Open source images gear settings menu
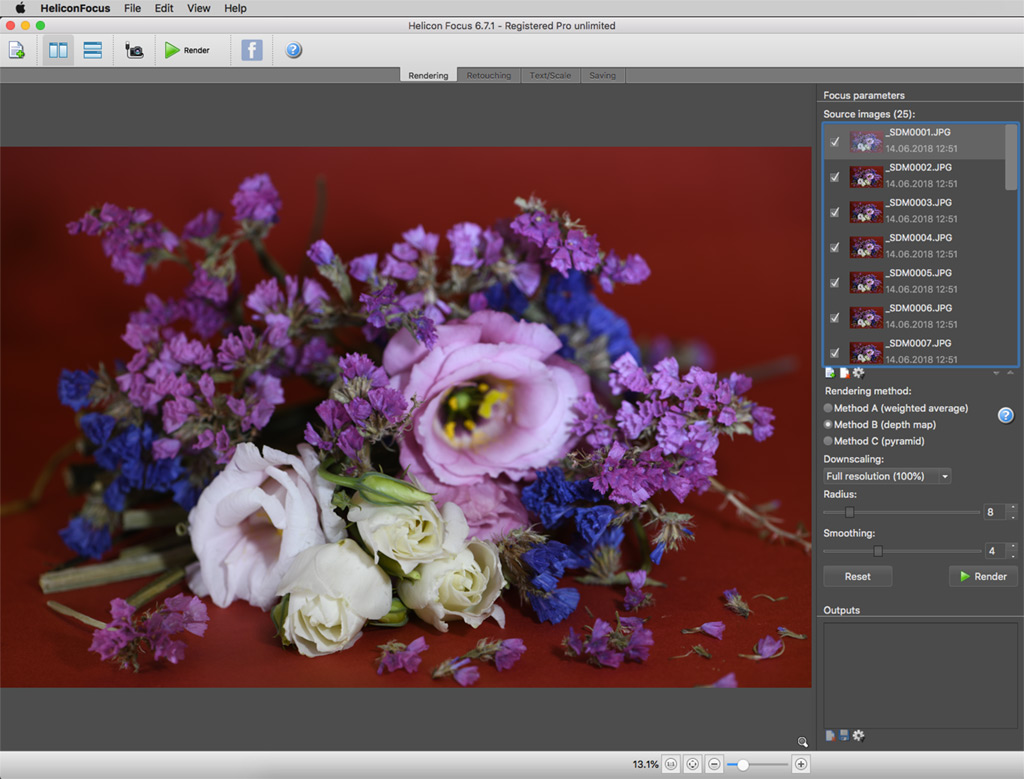 point(858,373)
